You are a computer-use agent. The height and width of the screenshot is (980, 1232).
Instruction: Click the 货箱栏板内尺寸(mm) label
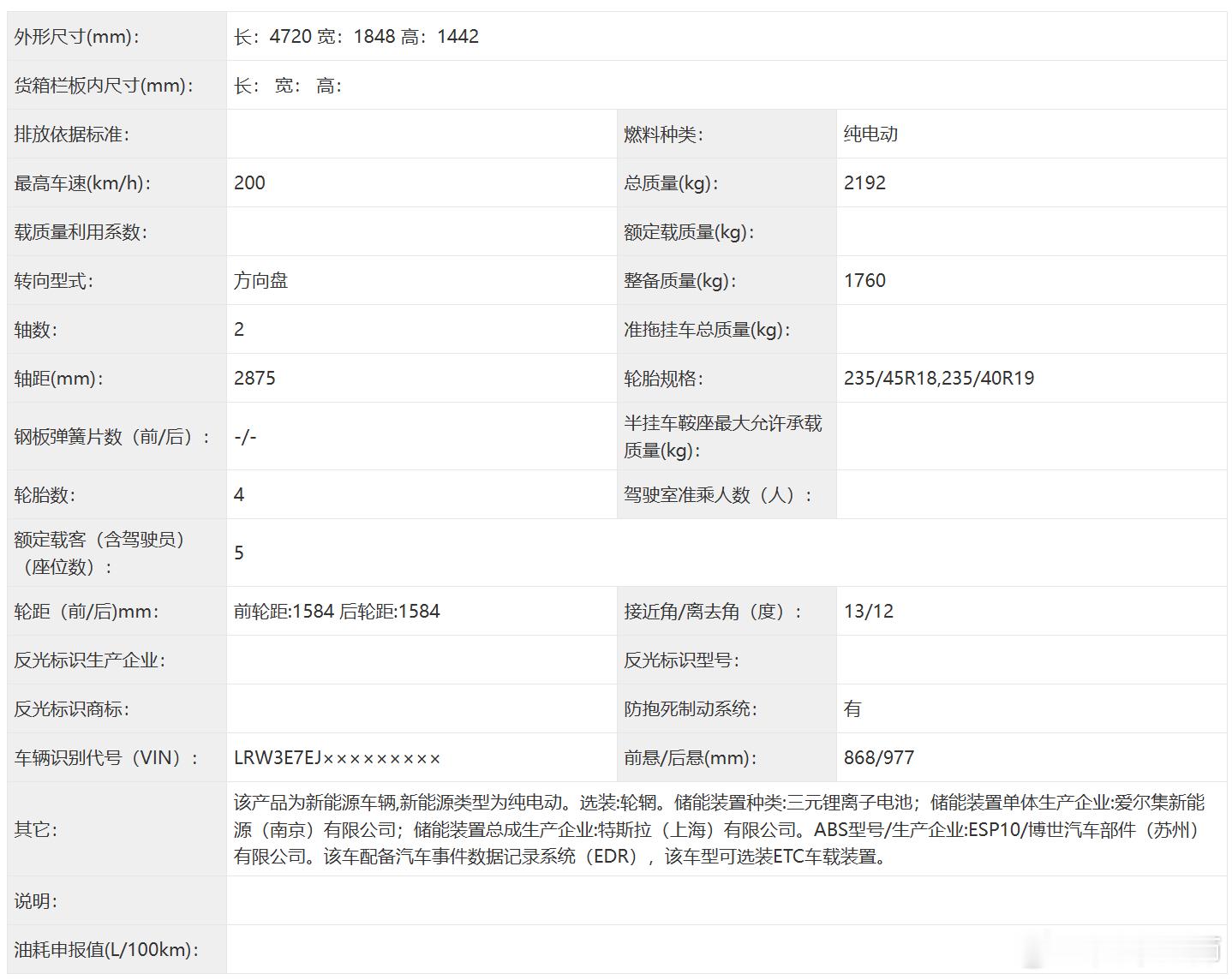pos(104,86)
